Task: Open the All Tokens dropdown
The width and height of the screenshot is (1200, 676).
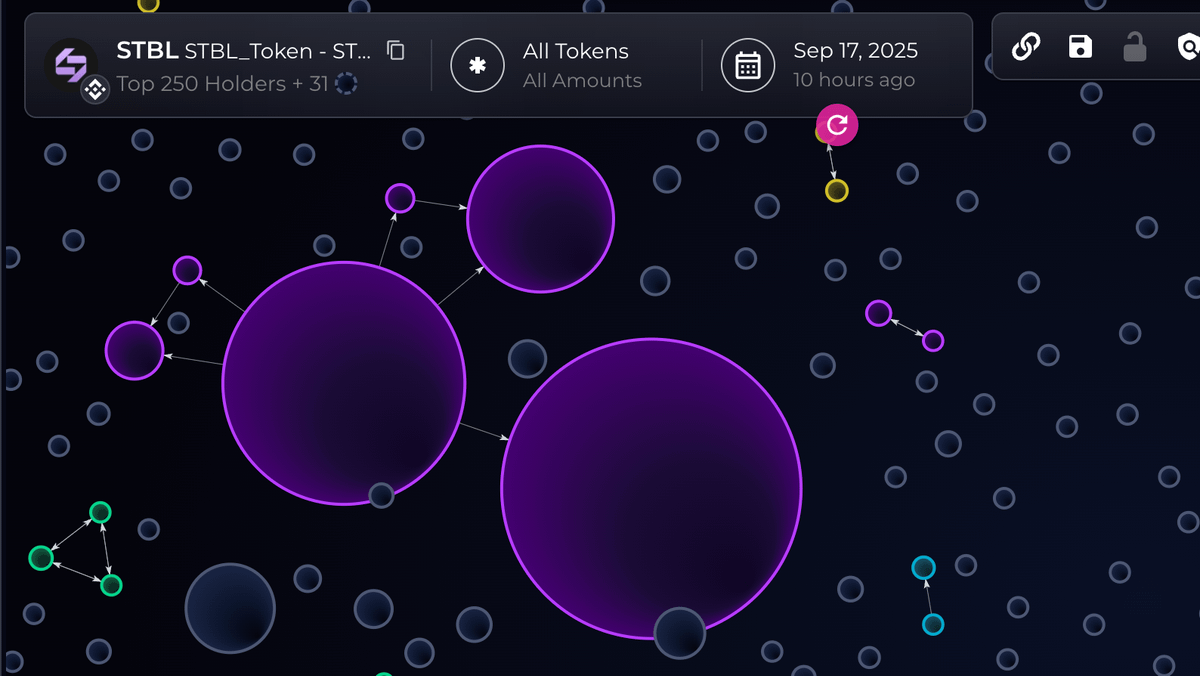Action: point(575,50)
